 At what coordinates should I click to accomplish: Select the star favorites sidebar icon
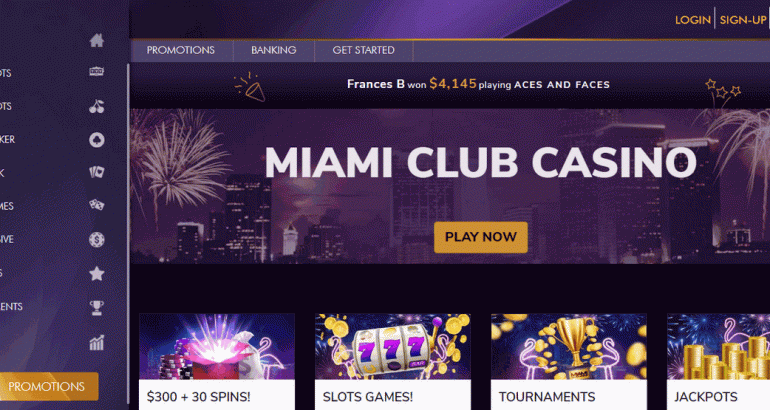[97, 273]
